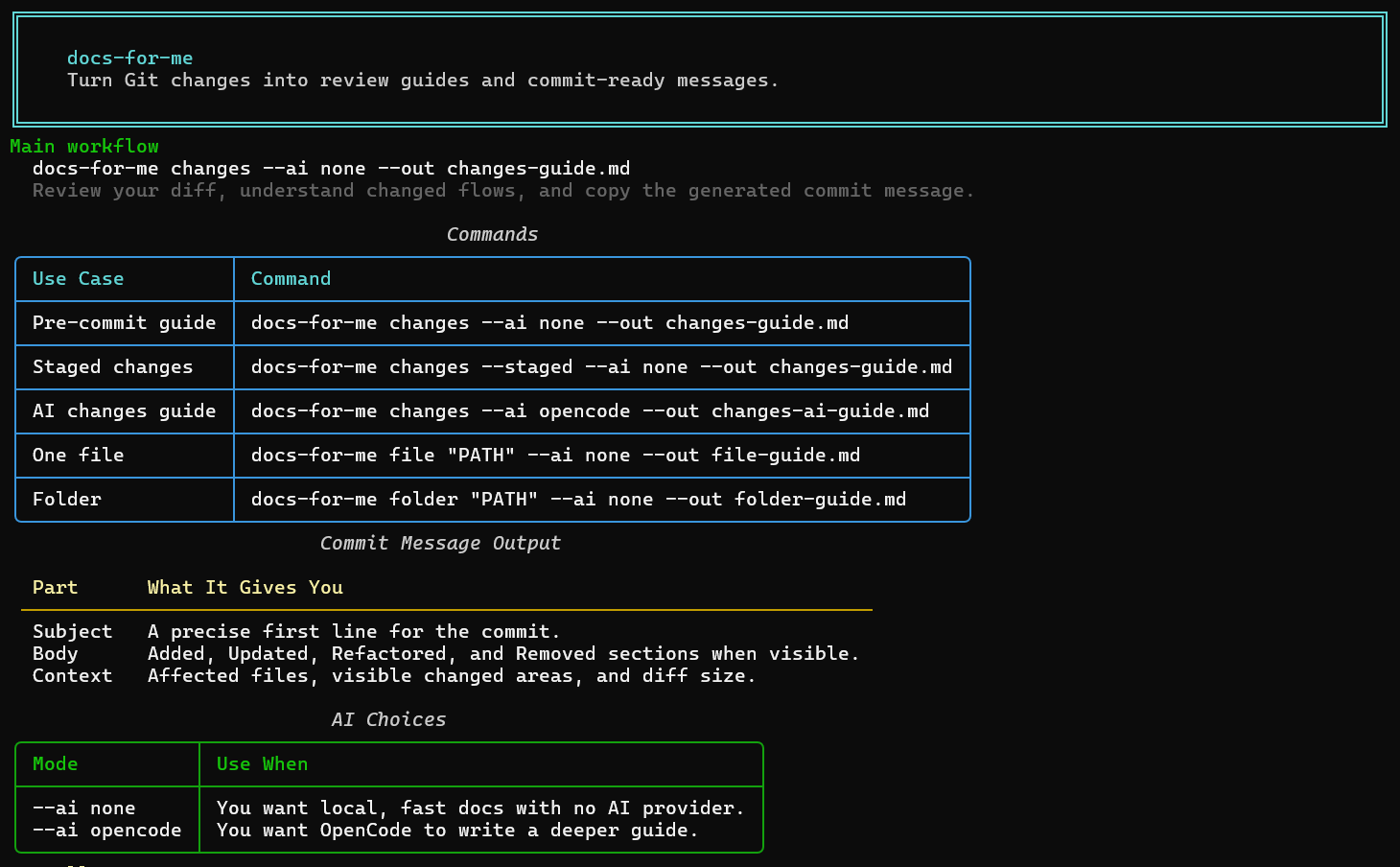Click the green "Use When" column header

[x=263, y=764]
